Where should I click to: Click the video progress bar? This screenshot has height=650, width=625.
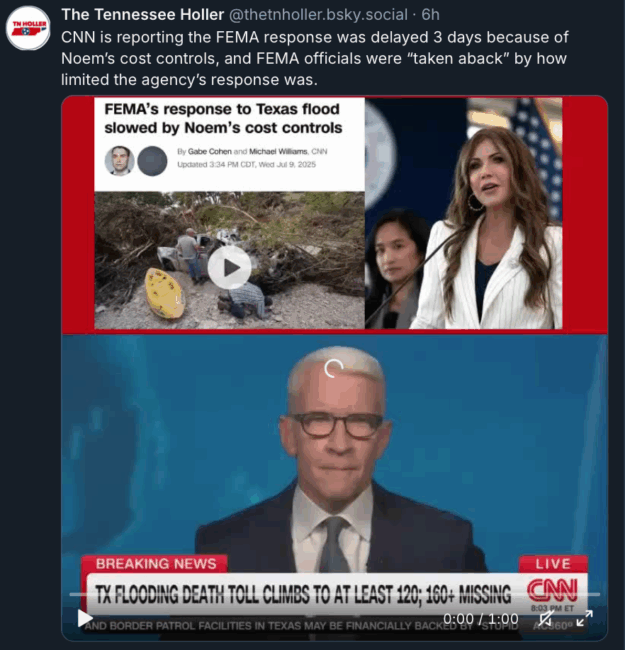point(334,594)
